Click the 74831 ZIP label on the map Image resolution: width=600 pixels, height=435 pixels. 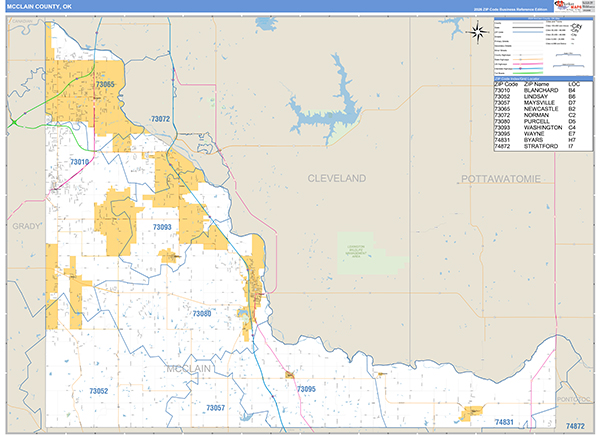pos(508,423)
